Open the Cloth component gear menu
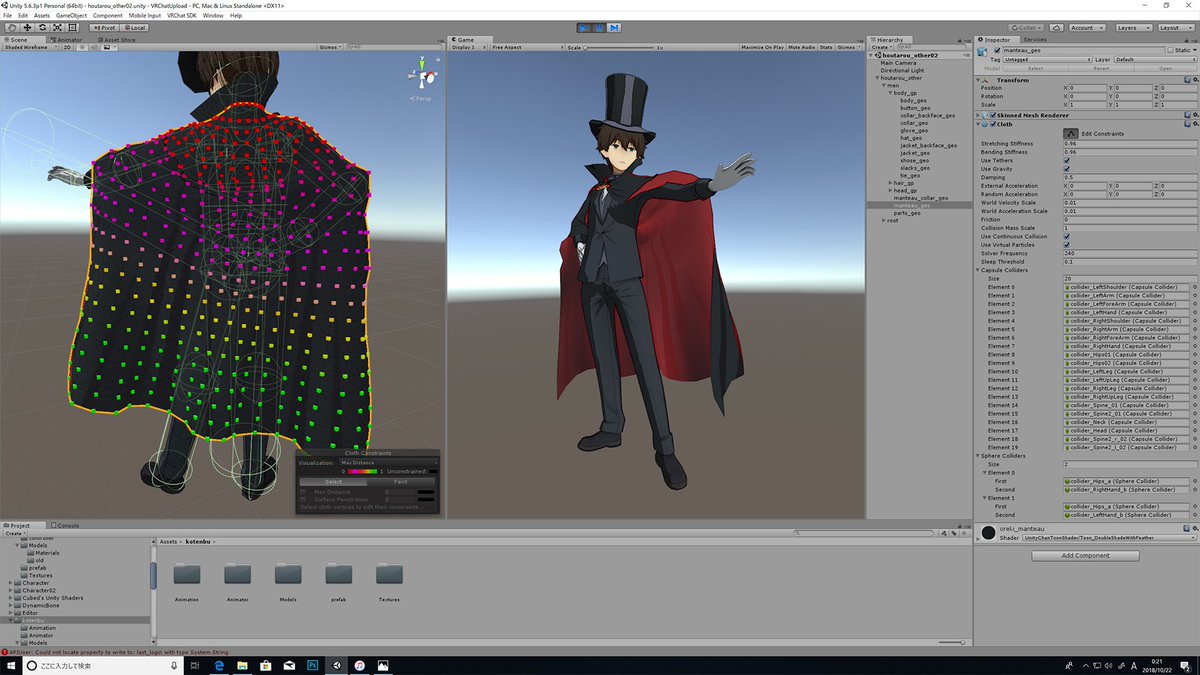This screenshot has width=1200, height=675. coord(1193,124)
